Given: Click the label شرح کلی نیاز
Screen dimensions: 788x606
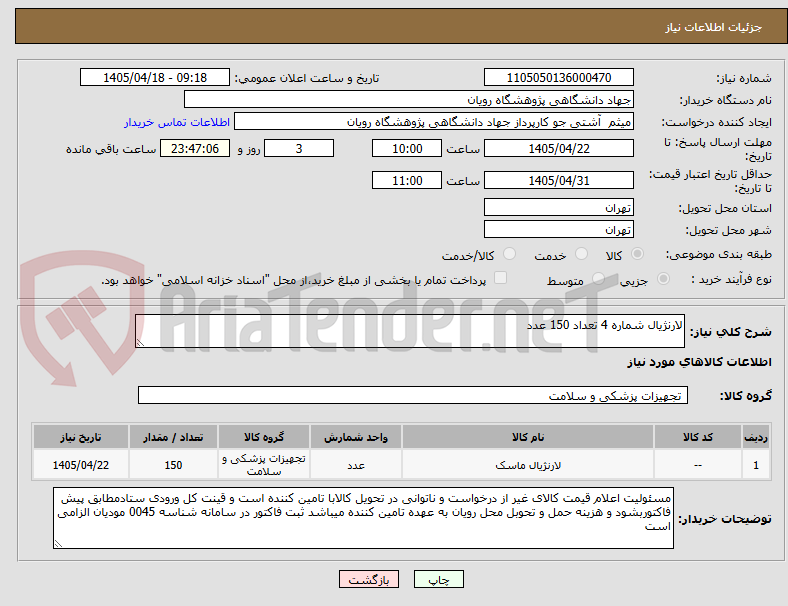Looking at the screenshot, I should 731,332.
